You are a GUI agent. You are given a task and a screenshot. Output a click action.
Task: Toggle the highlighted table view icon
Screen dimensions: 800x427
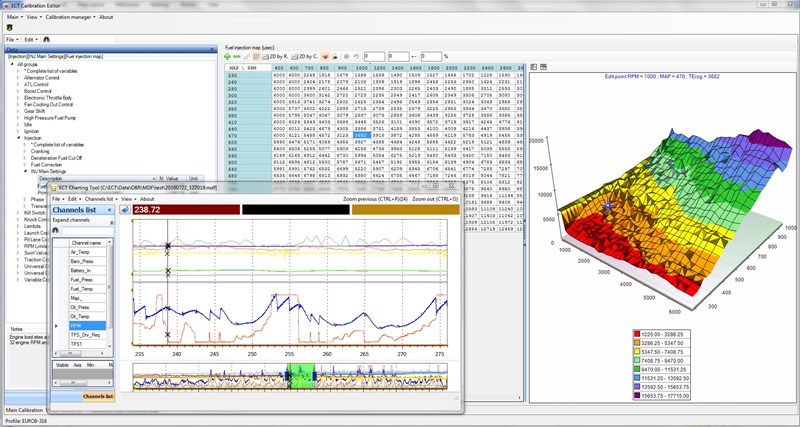tap(257, 57)
